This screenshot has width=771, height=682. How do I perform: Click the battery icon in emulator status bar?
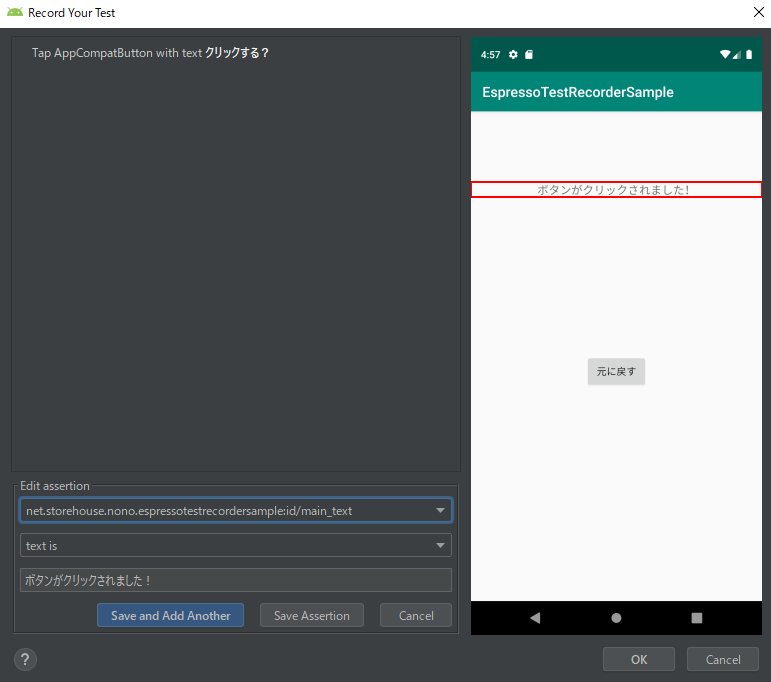click(x=749, y=55)
